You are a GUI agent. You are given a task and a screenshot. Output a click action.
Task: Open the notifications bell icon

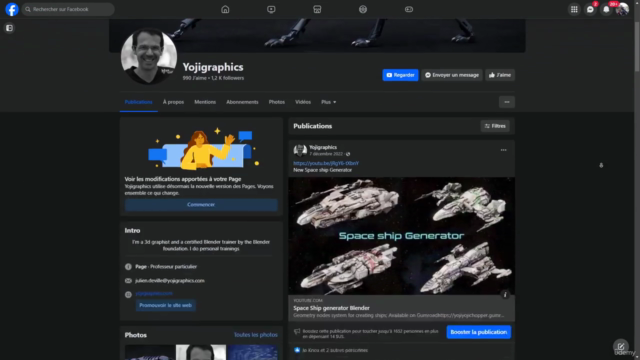(x=606, y=9)
